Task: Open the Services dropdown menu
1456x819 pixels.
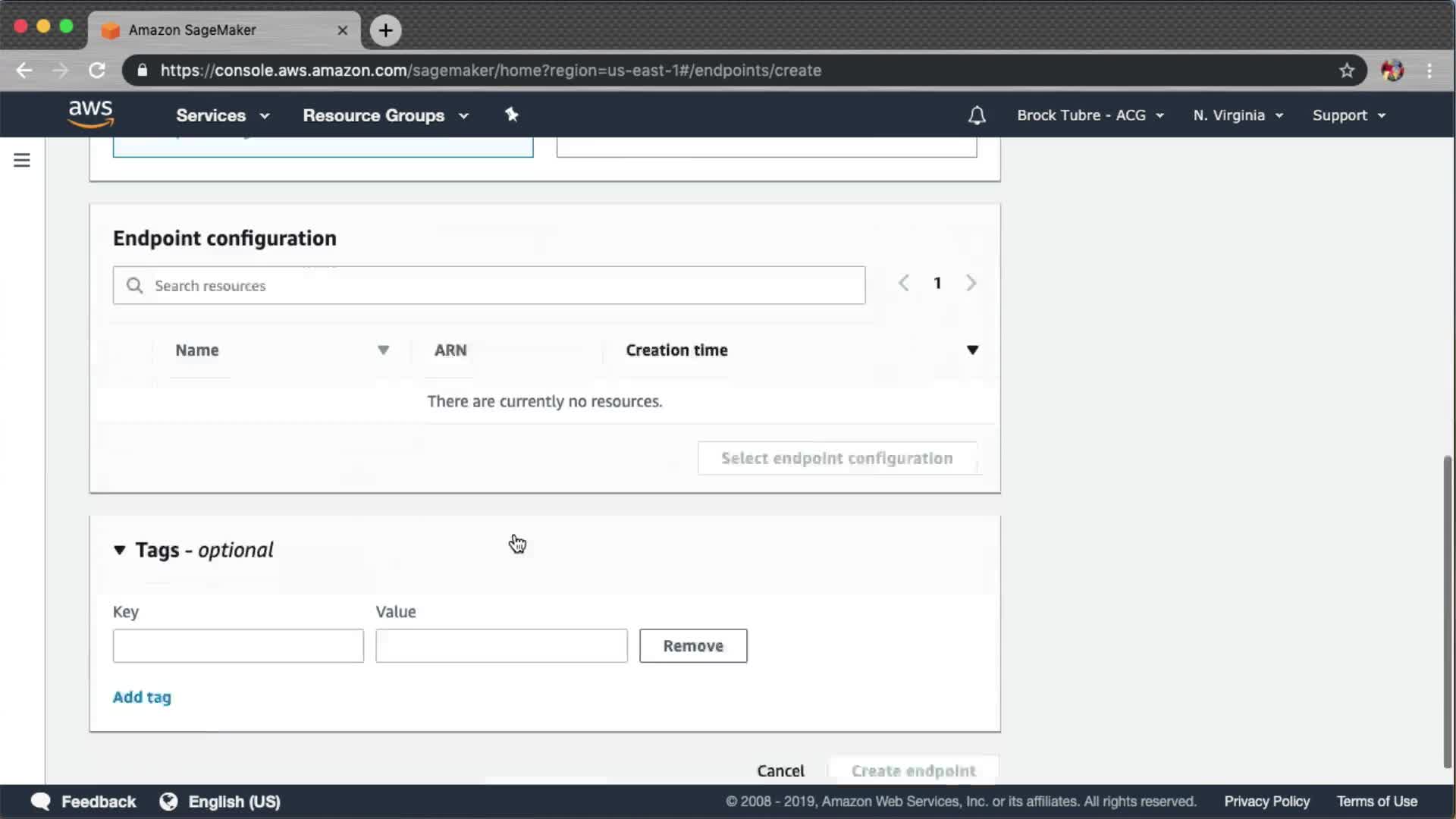Action: [222, 115]
